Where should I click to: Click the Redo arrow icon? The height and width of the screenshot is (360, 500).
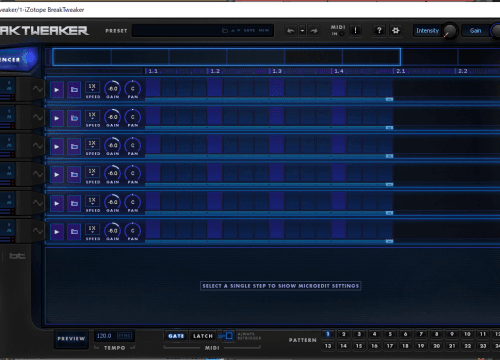(314, 31)
